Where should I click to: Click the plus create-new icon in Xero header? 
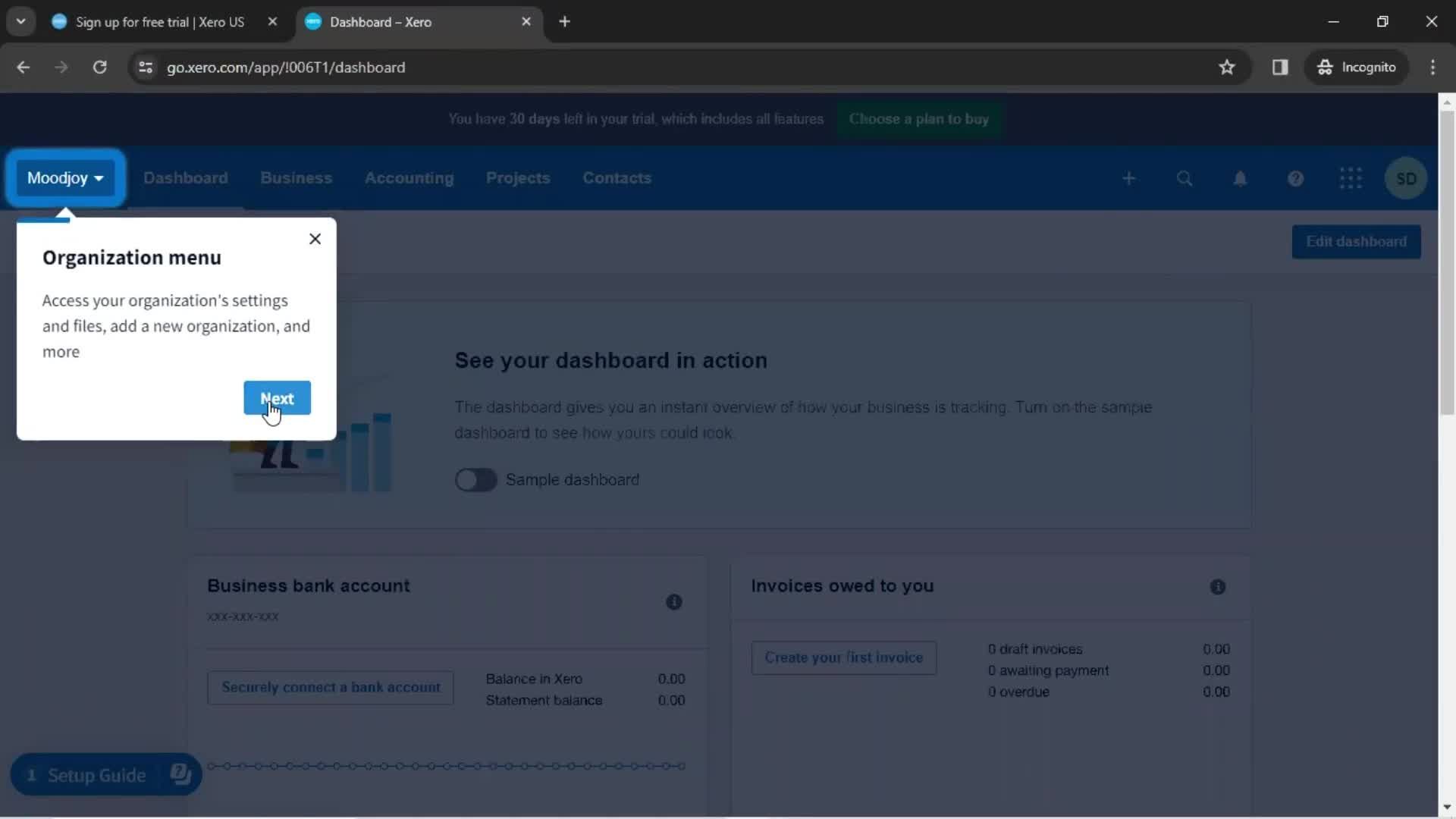point(1128,178)
